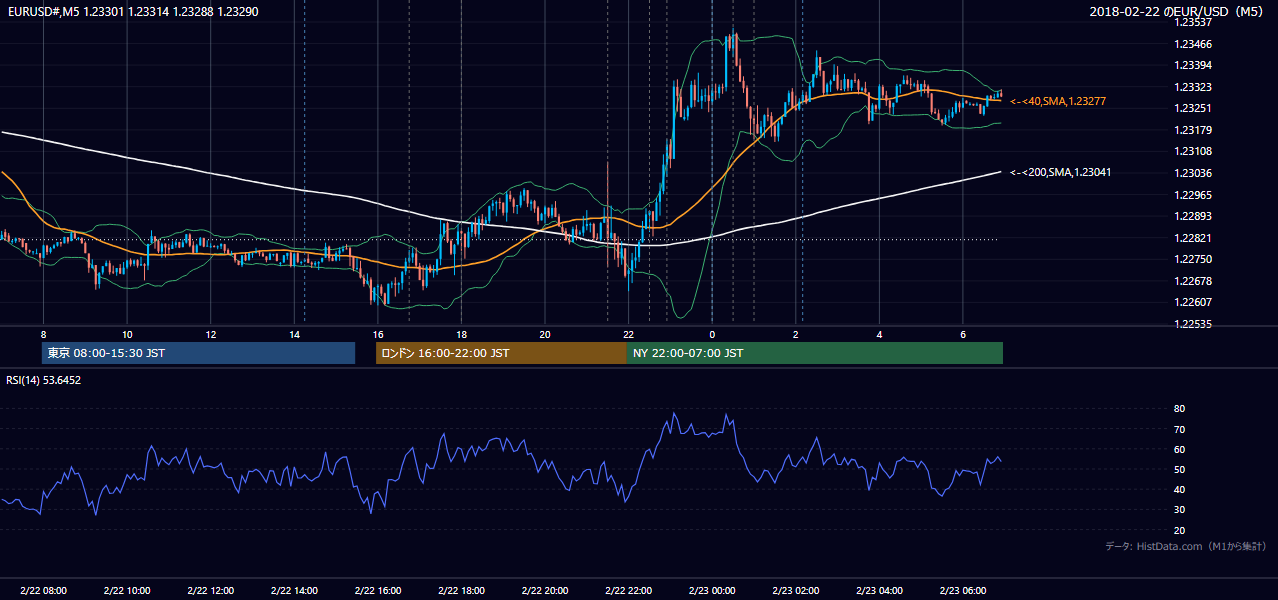Click the '<-<40,SMA,1.23277' label
Image resolution: width=1278 pixels, height=600 pixels.
click(x=1058, y=102)
